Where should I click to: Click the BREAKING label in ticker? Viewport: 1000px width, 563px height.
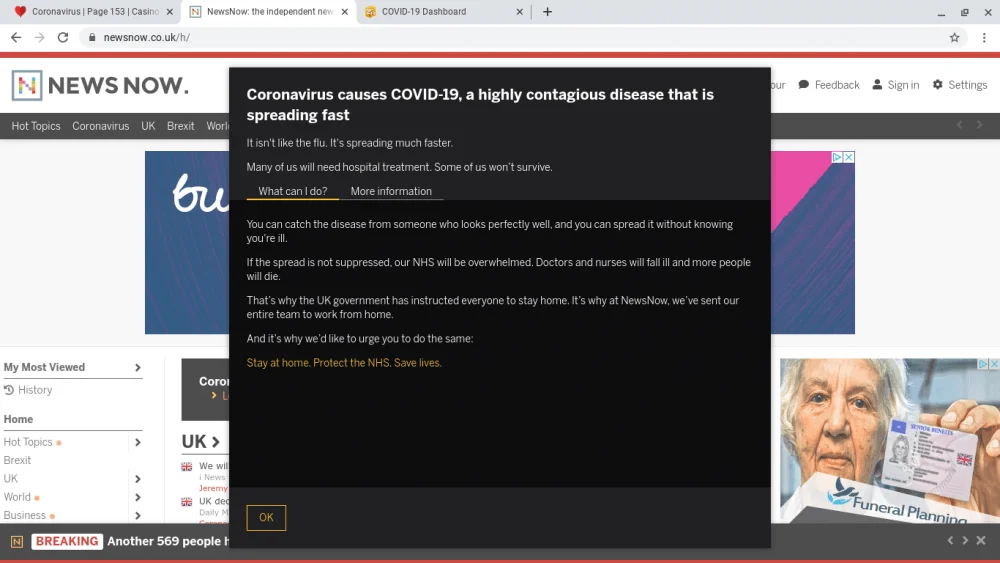pyautogui.click(x=67, y=541)
